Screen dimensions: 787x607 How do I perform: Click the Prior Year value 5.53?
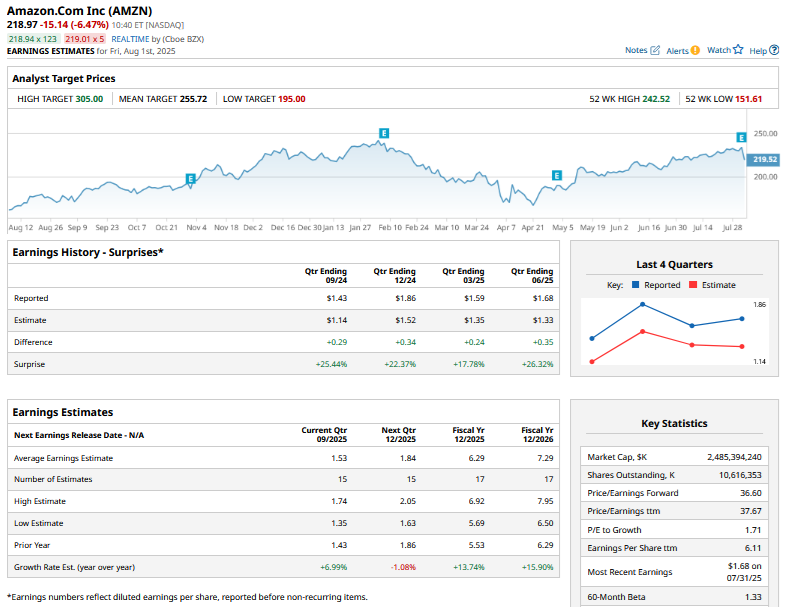pos(476,545)
